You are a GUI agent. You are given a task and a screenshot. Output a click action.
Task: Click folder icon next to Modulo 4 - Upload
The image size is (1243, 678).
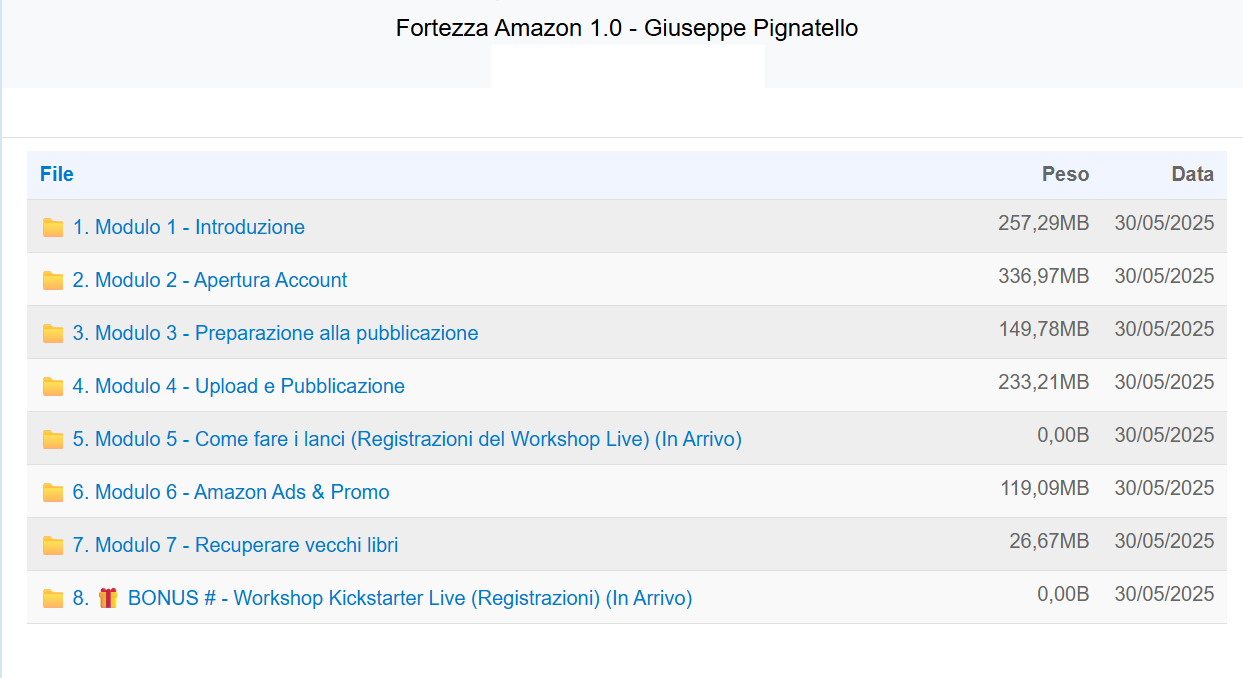click(53, 386)
